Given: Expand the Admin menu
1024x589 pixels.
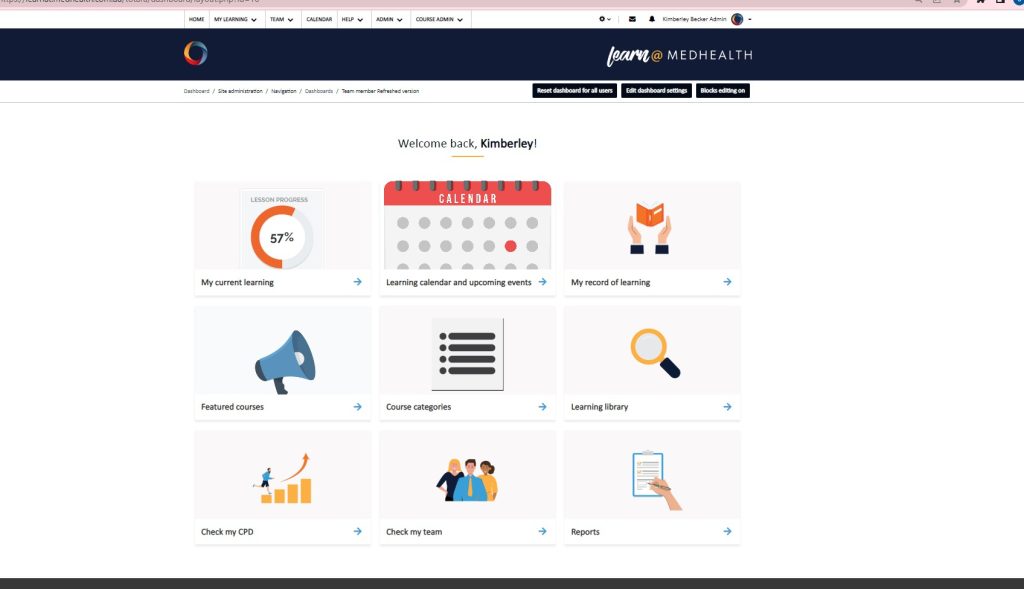Looking at the screenshot, I should point(389,20).
